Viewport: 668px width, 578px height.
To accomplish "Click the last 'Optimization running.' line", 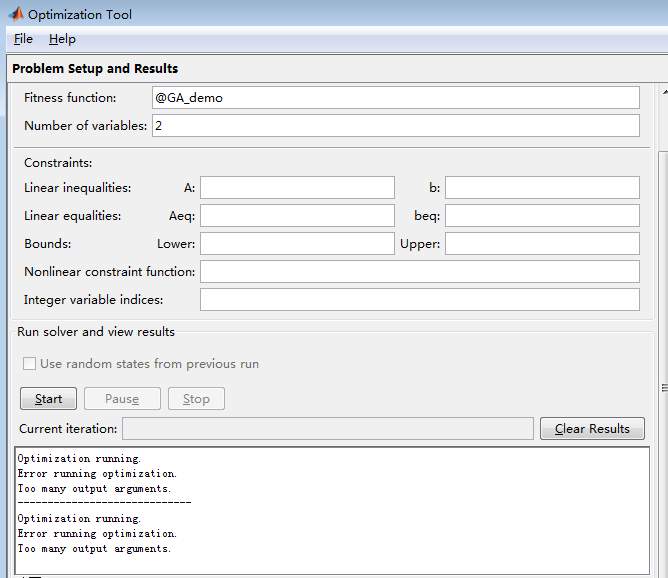I will pyautogui.click(x=79, y=519).
